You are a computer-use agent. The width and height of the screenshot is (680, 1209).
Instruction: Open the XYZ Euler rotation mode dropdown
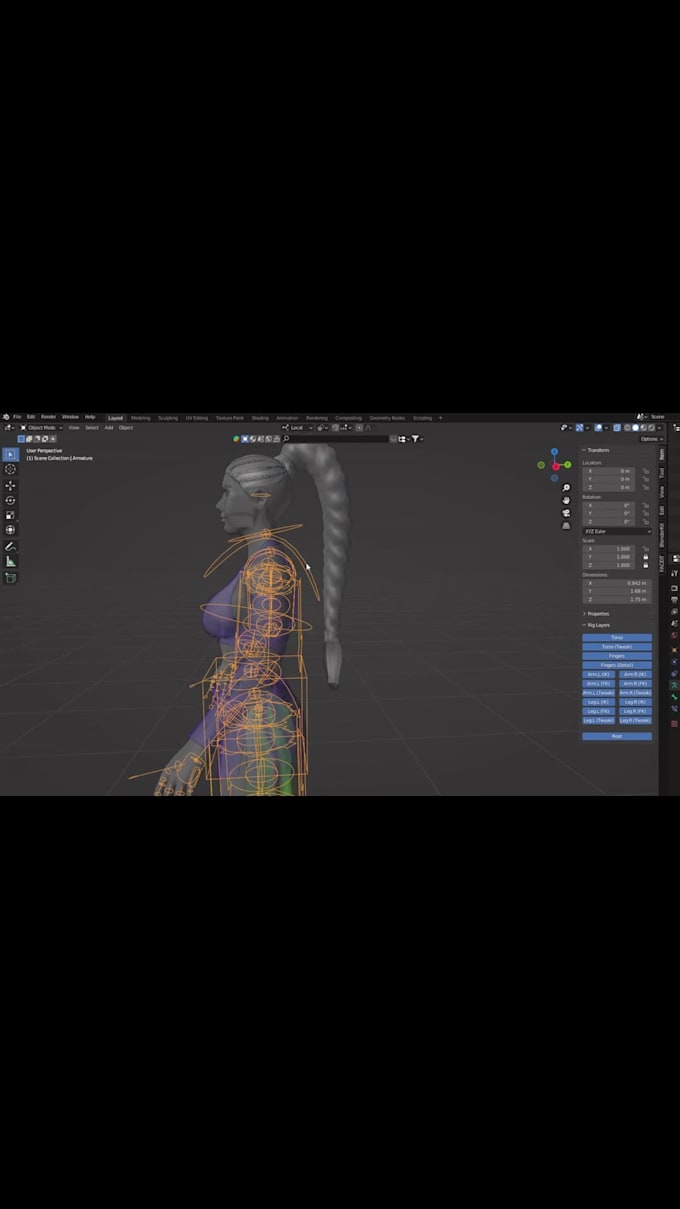[616, 531]
